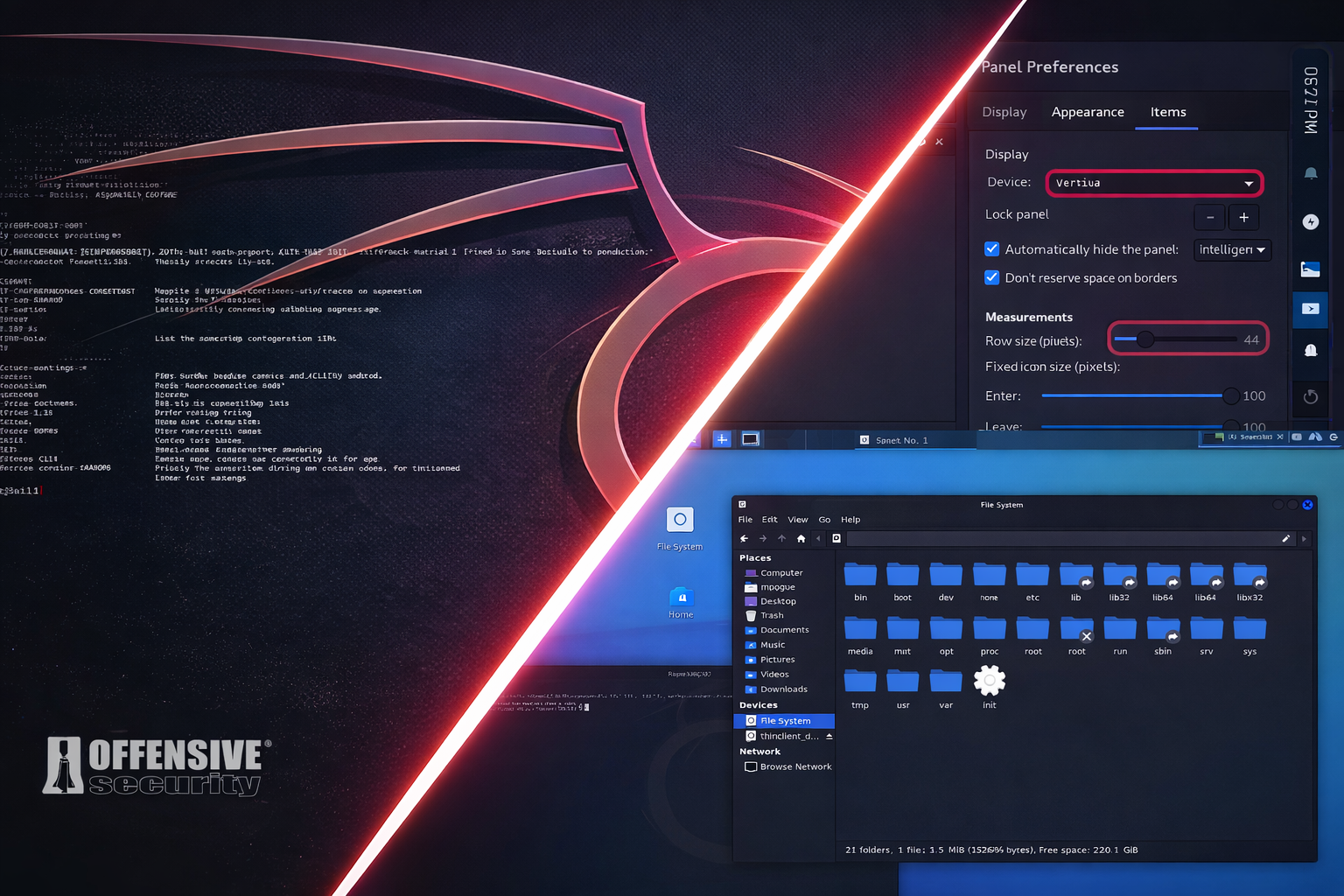1344x896 pixels.
Task: Click the minus button beside Lock panel
Action: click(x=1210, y=218)
